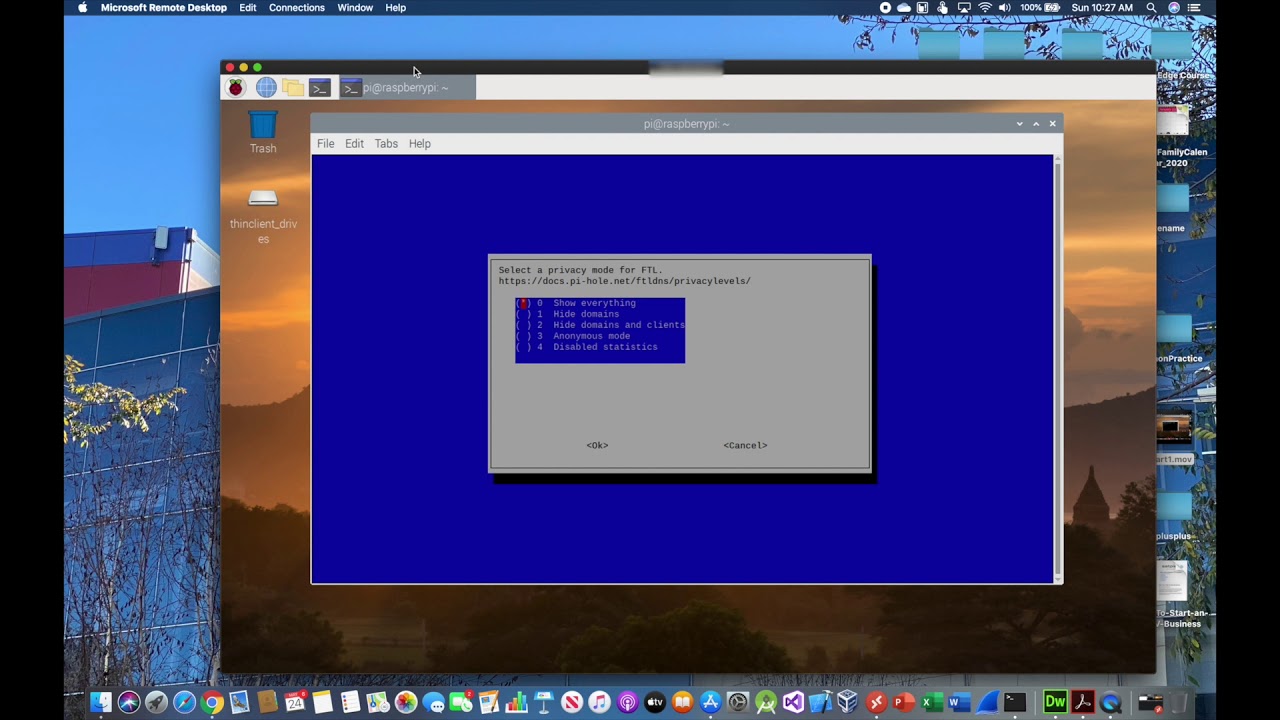Open Music app from the Dock

599,703
